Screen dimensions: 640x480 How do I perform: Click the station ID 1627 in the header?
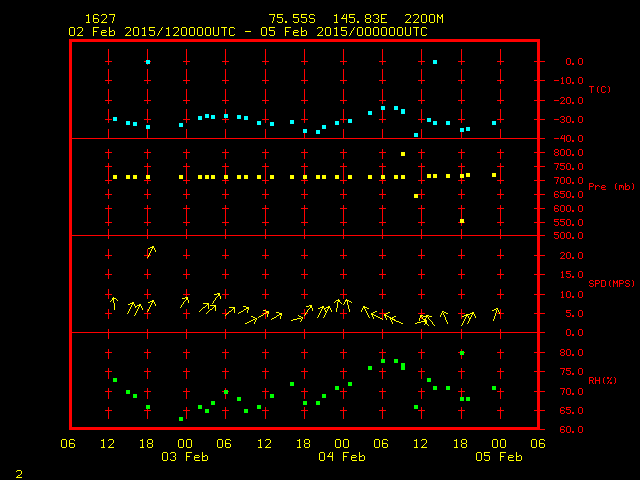click(x=98, y=19)
